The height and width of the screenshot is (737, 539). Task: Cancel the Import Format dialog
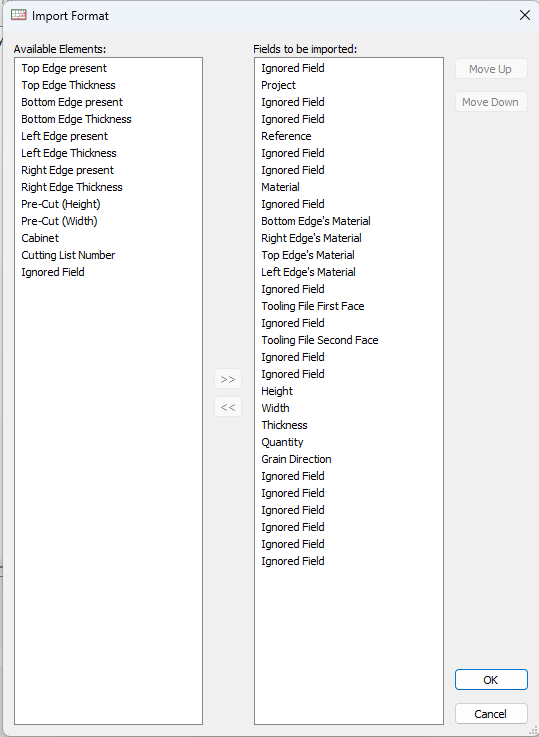pyautogui.click(x=491, y=713)
